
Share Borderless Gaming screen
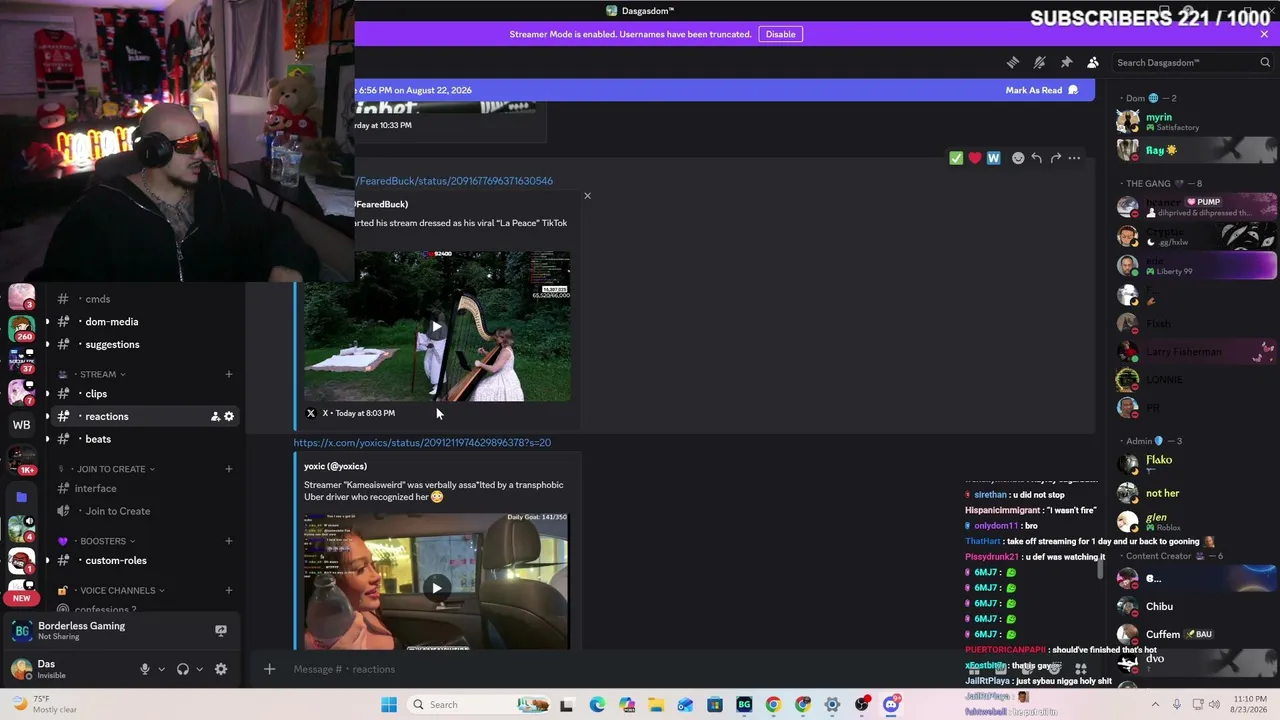pyautogui.click(x=221, y=630)
